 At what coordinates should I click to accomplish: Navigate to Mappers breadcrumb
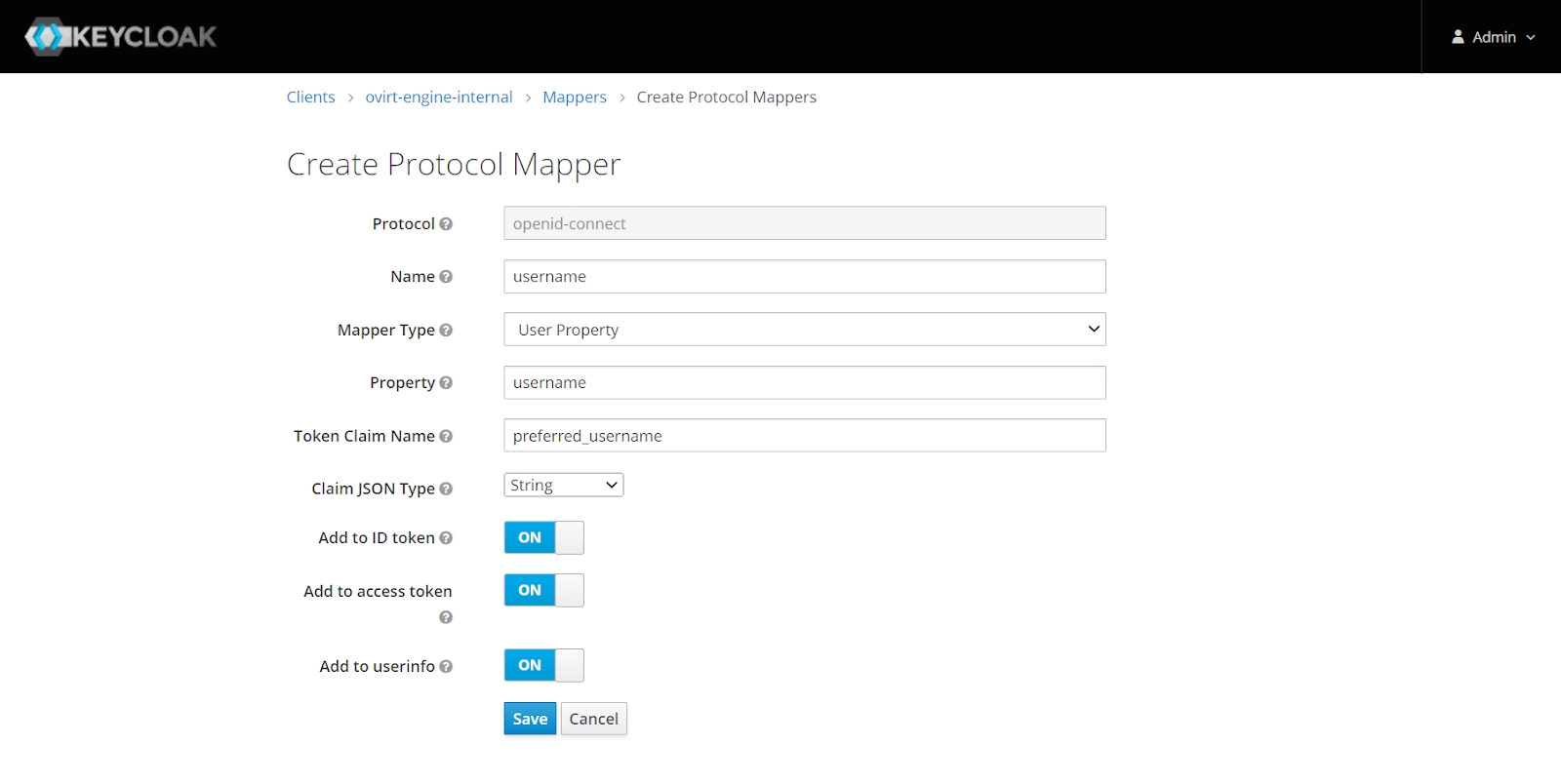point(574,98)
